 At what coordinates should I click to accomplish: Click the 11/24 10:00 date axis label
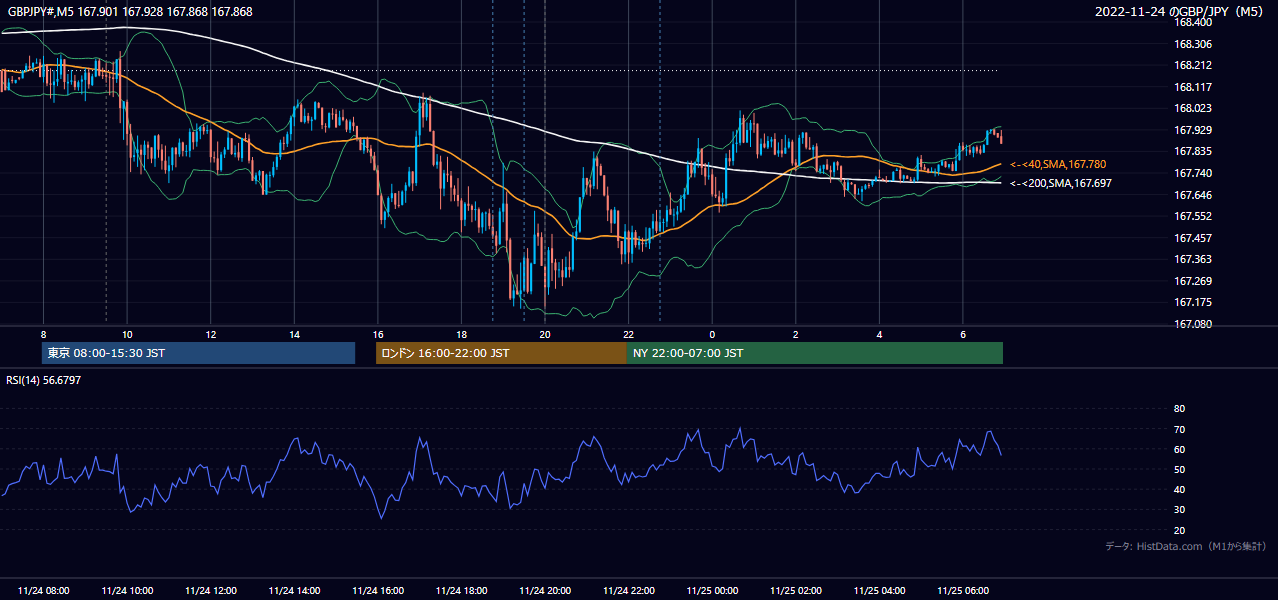(x=127, y=591)
